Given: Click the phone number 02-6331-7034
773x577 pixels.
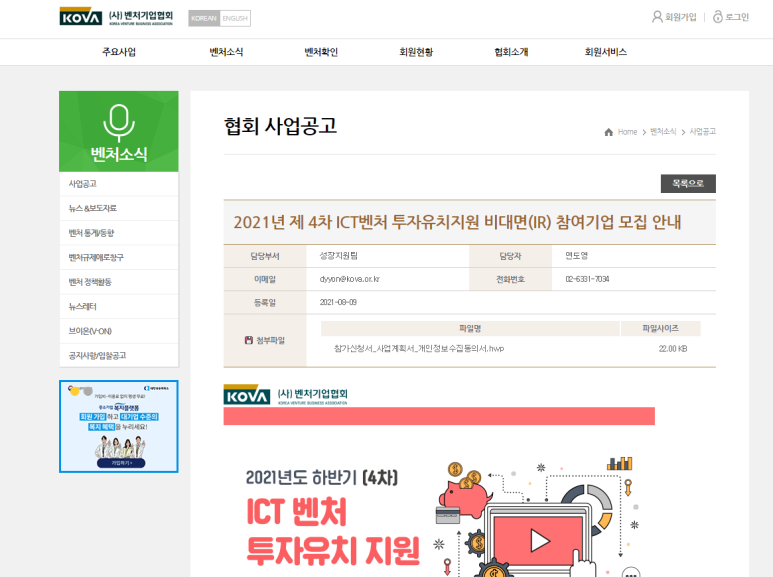Looking at the screenshot, I should tap(587, 279).
